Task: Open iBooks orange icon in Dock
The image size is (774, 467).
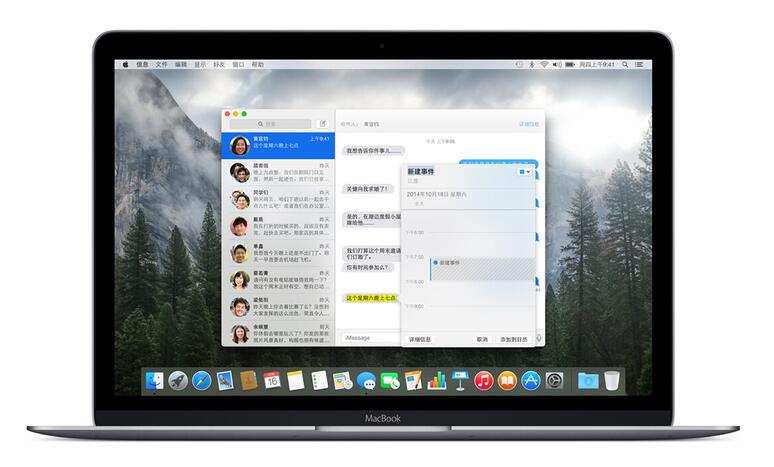Action: 507,381
